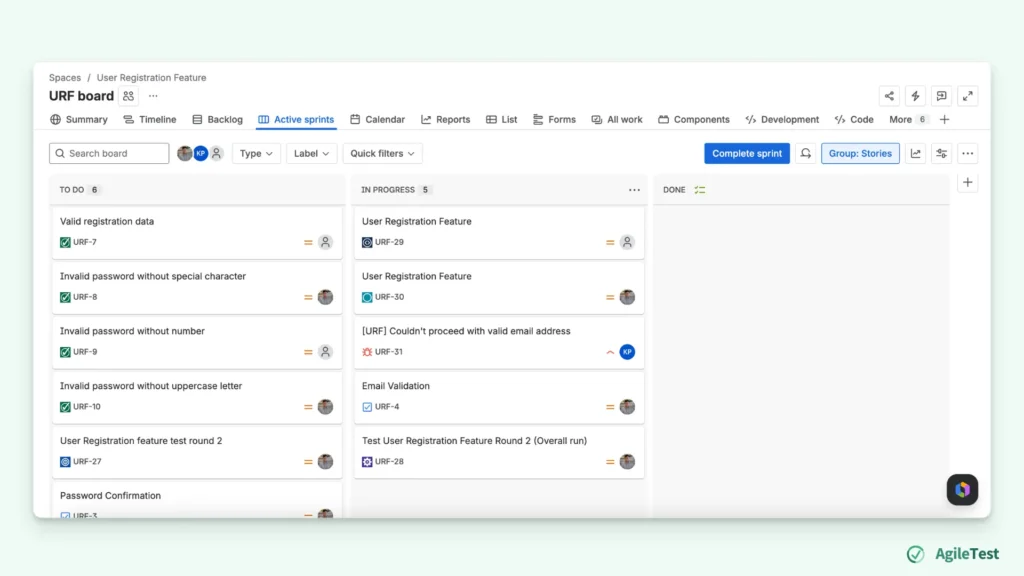The image size is (1024, 576).
Task: Open In Progress column ellipsis menu
Action: coord(634,190)
